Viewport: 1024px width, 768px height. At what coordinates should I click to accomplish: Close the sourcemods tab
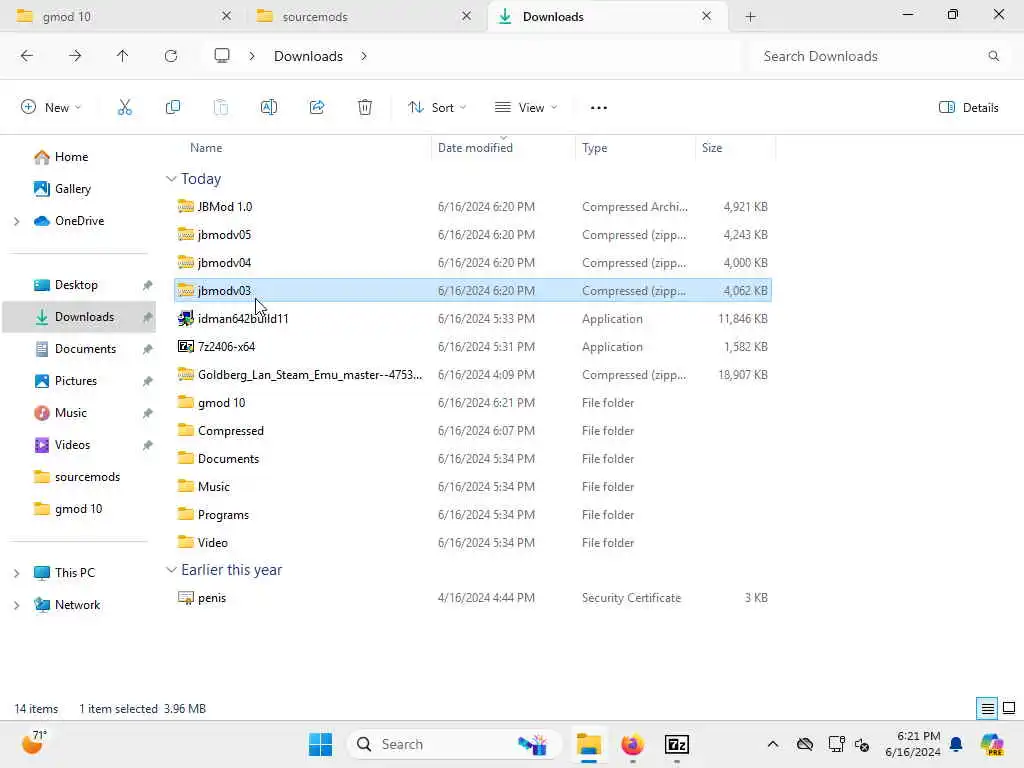coord(466,16)
